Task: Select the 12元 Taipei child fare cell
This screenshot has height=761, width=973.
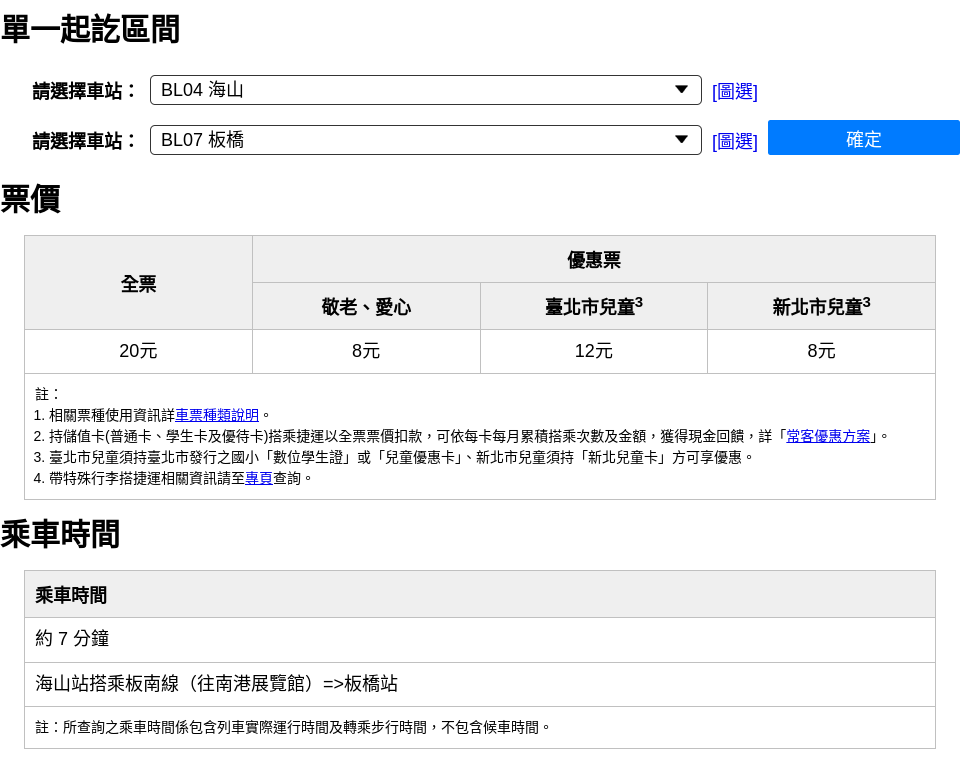Action: click(x=593, y=351)
